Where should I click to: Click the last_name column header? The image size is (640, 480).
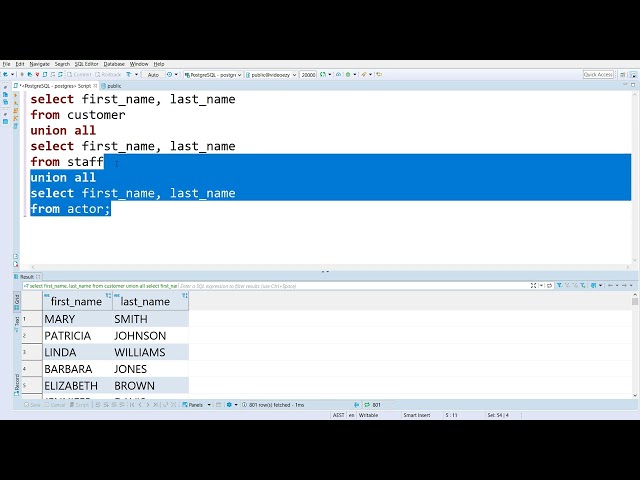(151, 301)
